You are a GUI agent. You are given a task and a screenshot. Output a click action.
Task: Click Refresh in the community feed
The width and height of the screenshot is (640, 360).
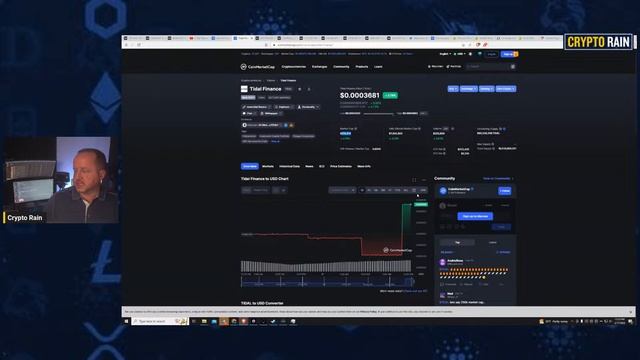click(503, 252)
